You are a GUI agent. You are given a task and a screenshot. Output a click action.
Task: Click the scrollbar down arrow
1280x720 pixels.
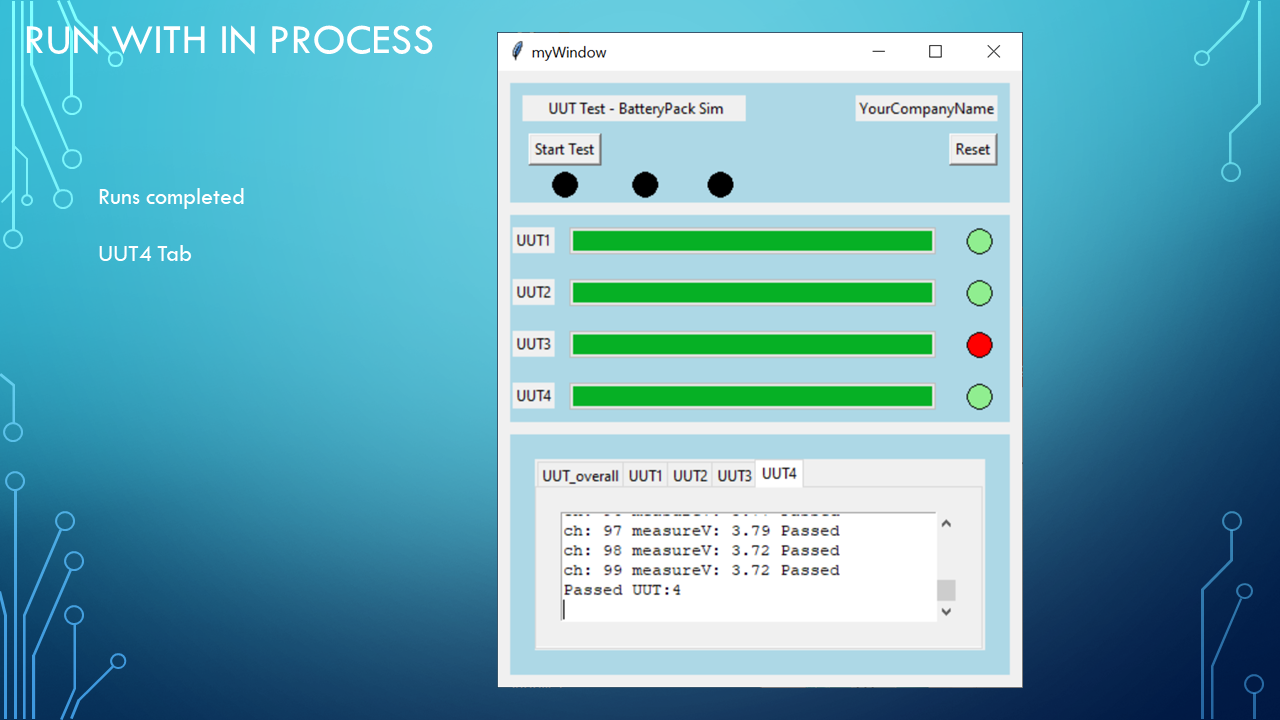coord(945,611)
